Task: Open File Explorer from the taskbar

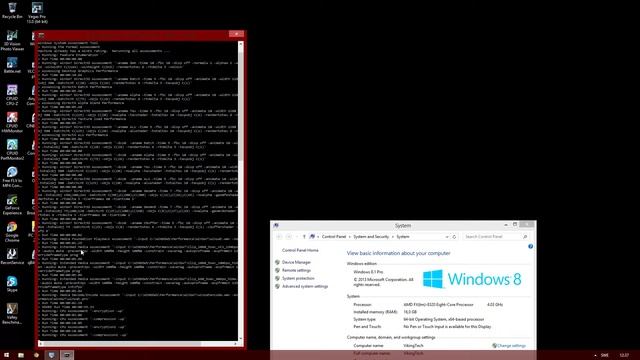Action: 21,355
